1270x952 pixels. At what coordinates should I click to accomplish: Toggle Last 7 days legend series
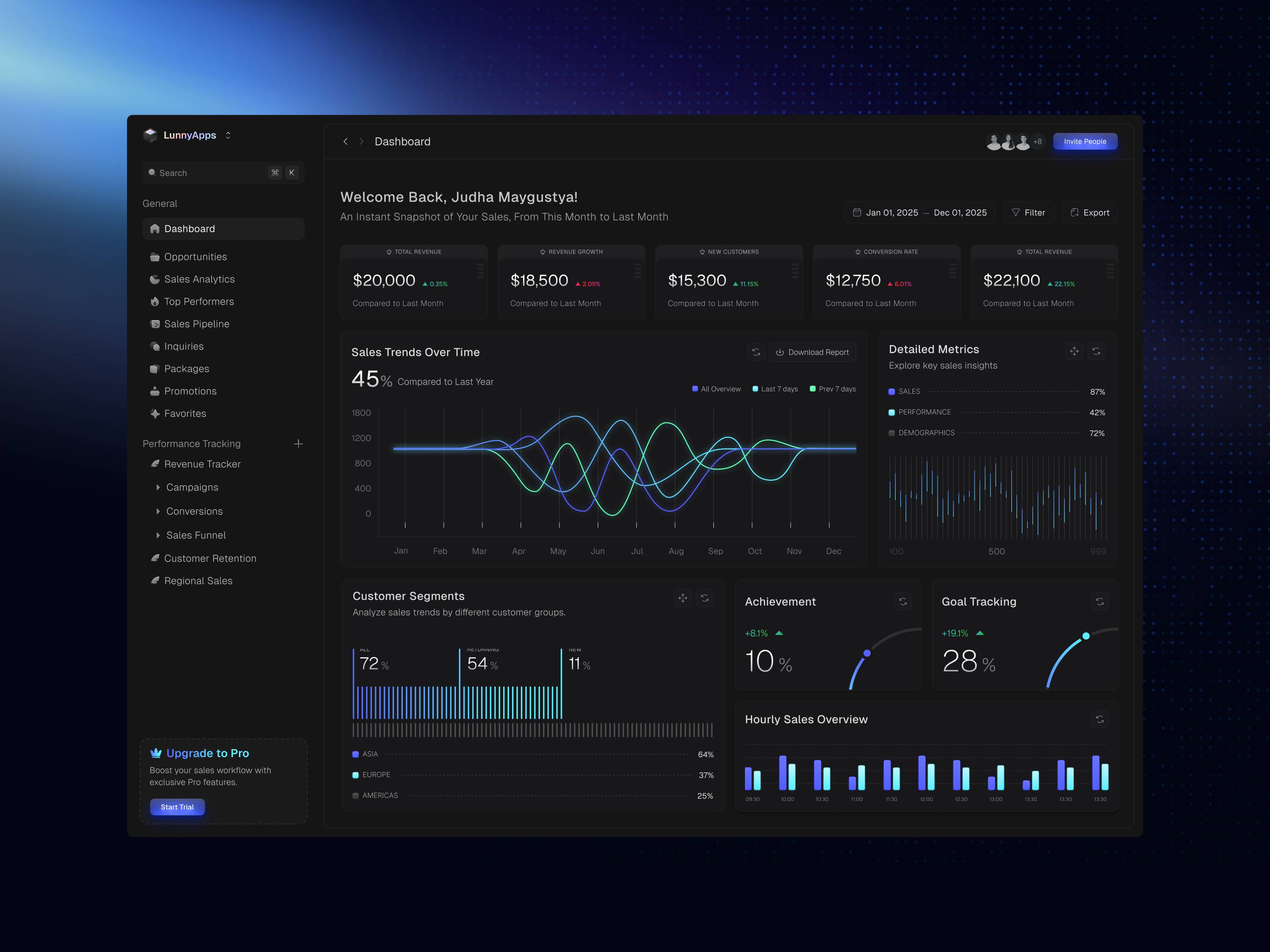tap(775, 389)
